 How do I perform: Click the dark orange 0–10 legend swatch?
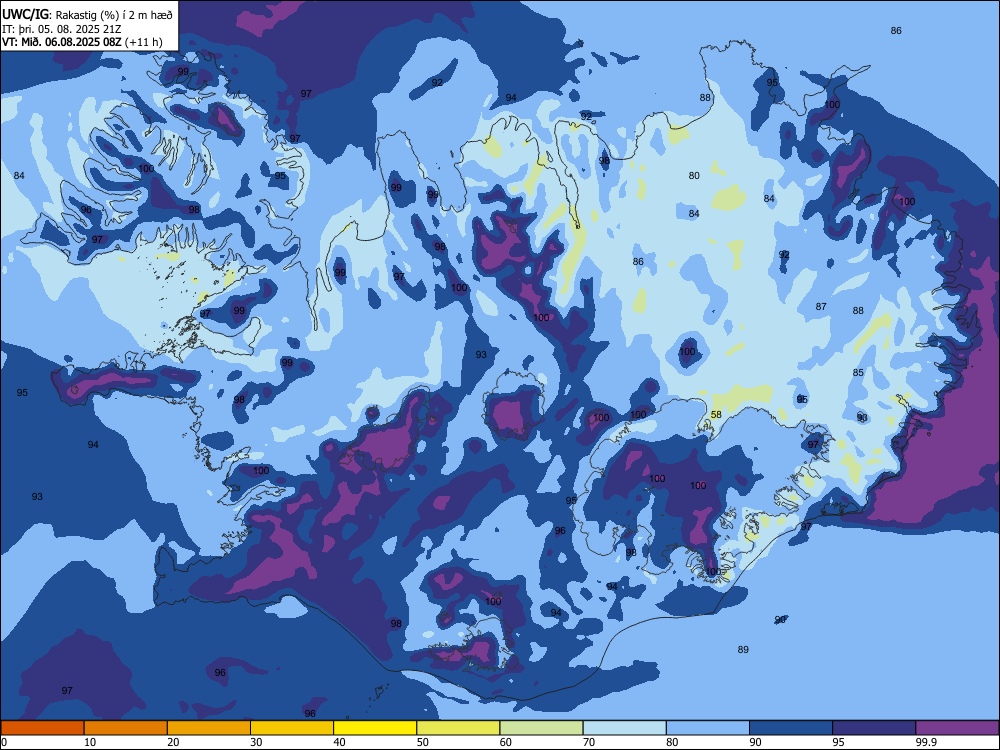click(42, 728)
